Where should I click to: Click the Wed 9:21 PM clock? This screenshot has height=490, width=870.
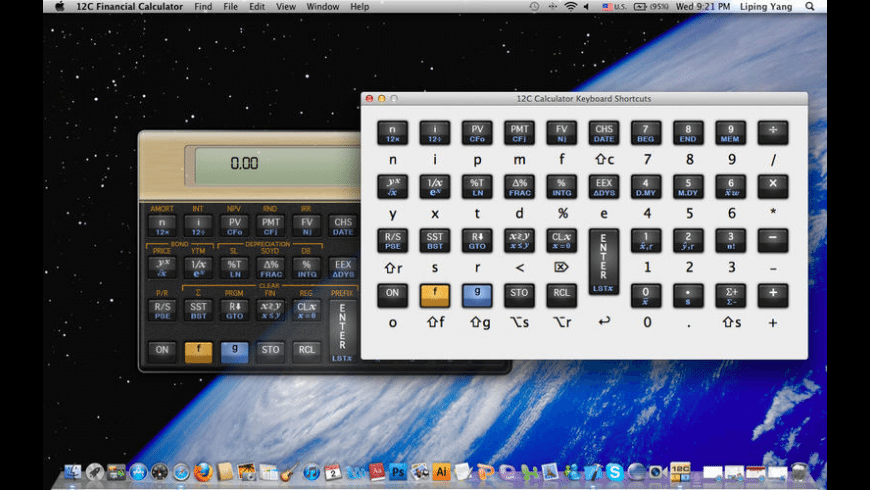pos(702,7)
